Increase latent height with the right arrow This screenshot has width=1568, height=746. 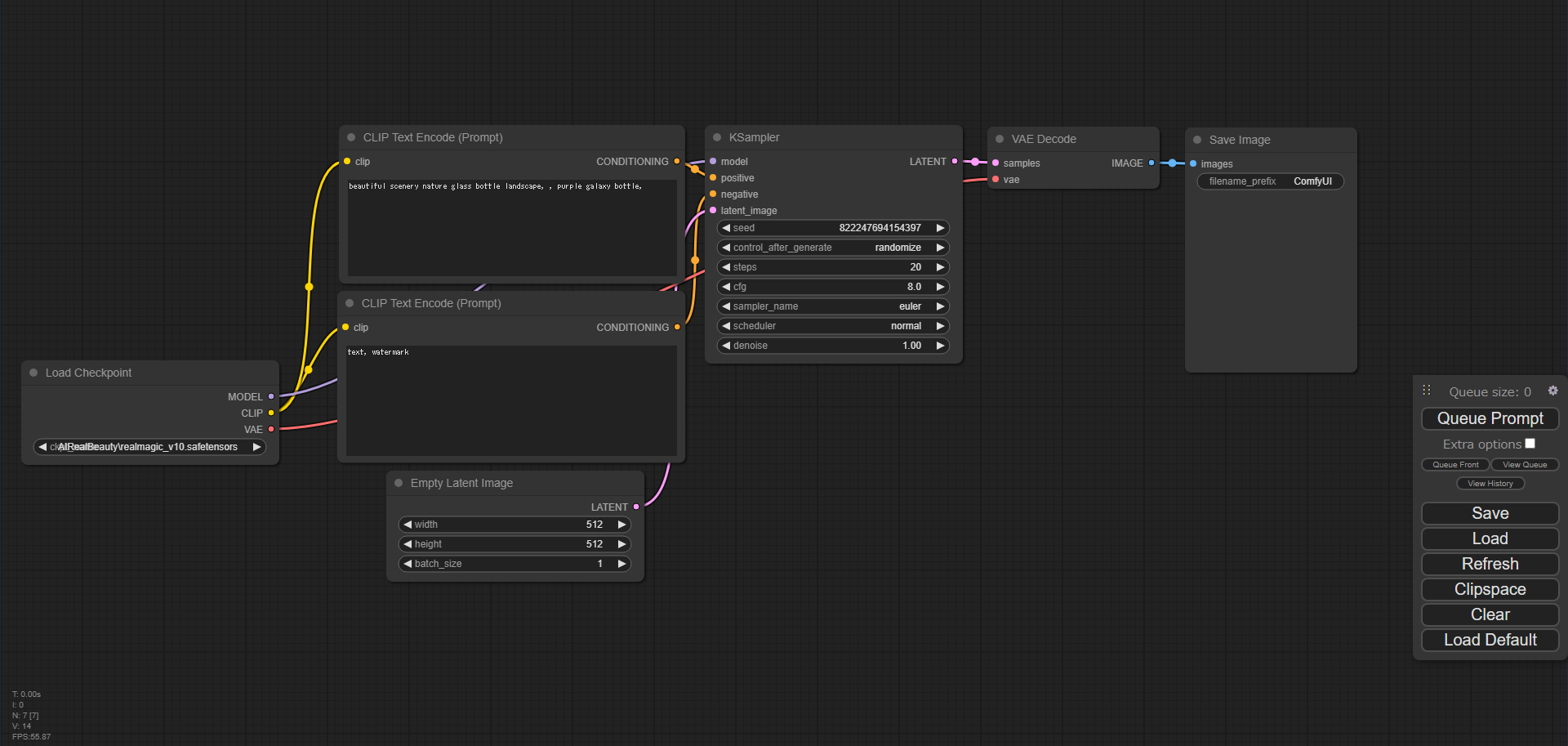coord(621,544)
